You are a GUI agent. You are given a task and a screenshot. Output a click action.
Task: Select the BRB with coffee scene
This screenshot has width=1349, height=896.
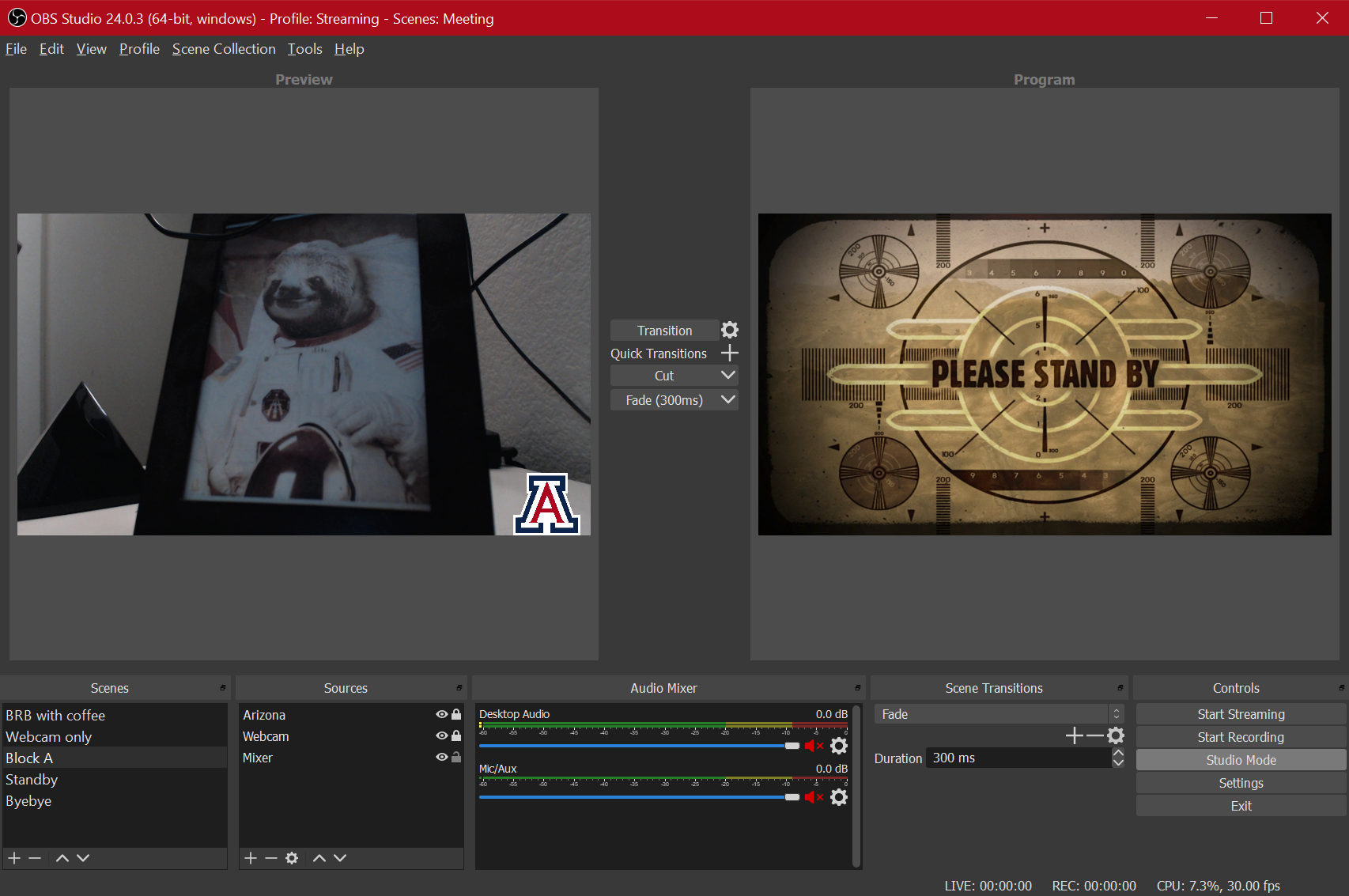tap(115, 715)
